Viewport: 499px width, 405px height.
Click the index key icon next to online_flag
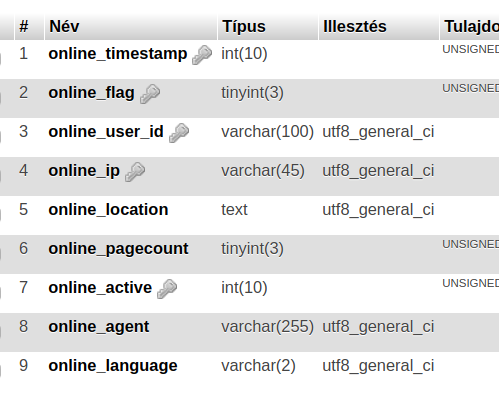150,94
